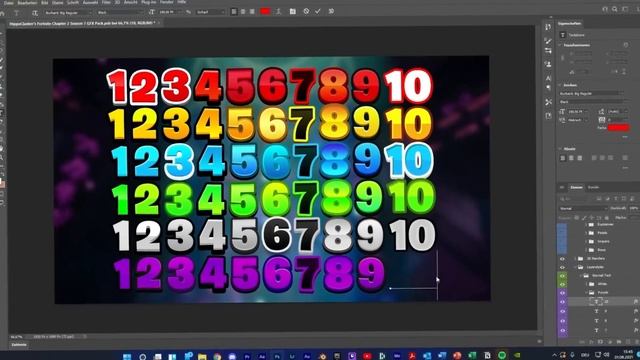Image resolution: width=640 pixels, height=360 pixels.
Task: Hide the selected 10 text layer
Action: click(562, 302)
